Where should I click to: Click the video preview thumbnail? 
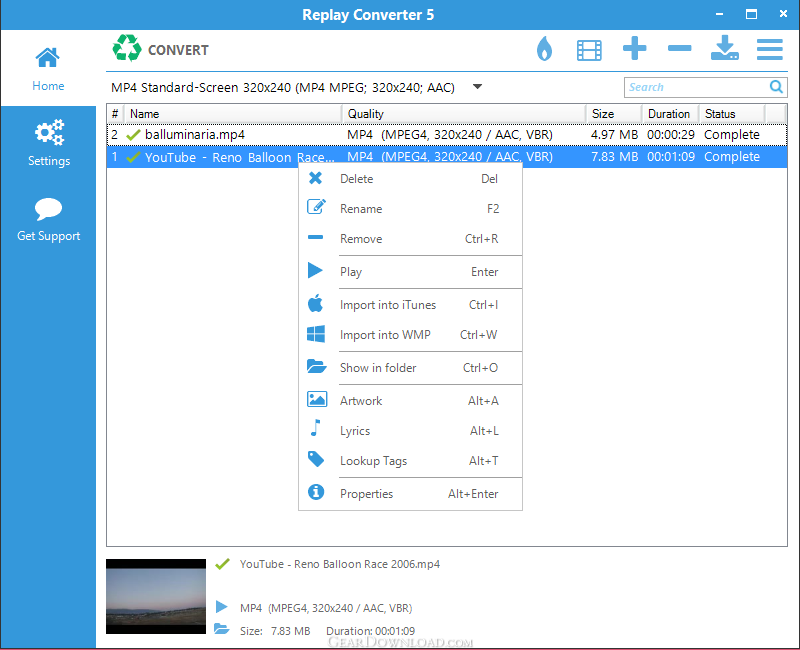(x=156, y=596)
